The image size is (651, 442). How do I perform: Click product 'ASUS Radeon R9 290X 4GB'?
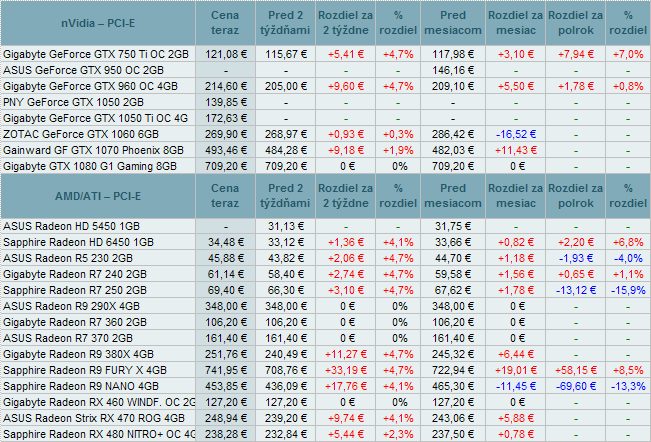[71, 306]
